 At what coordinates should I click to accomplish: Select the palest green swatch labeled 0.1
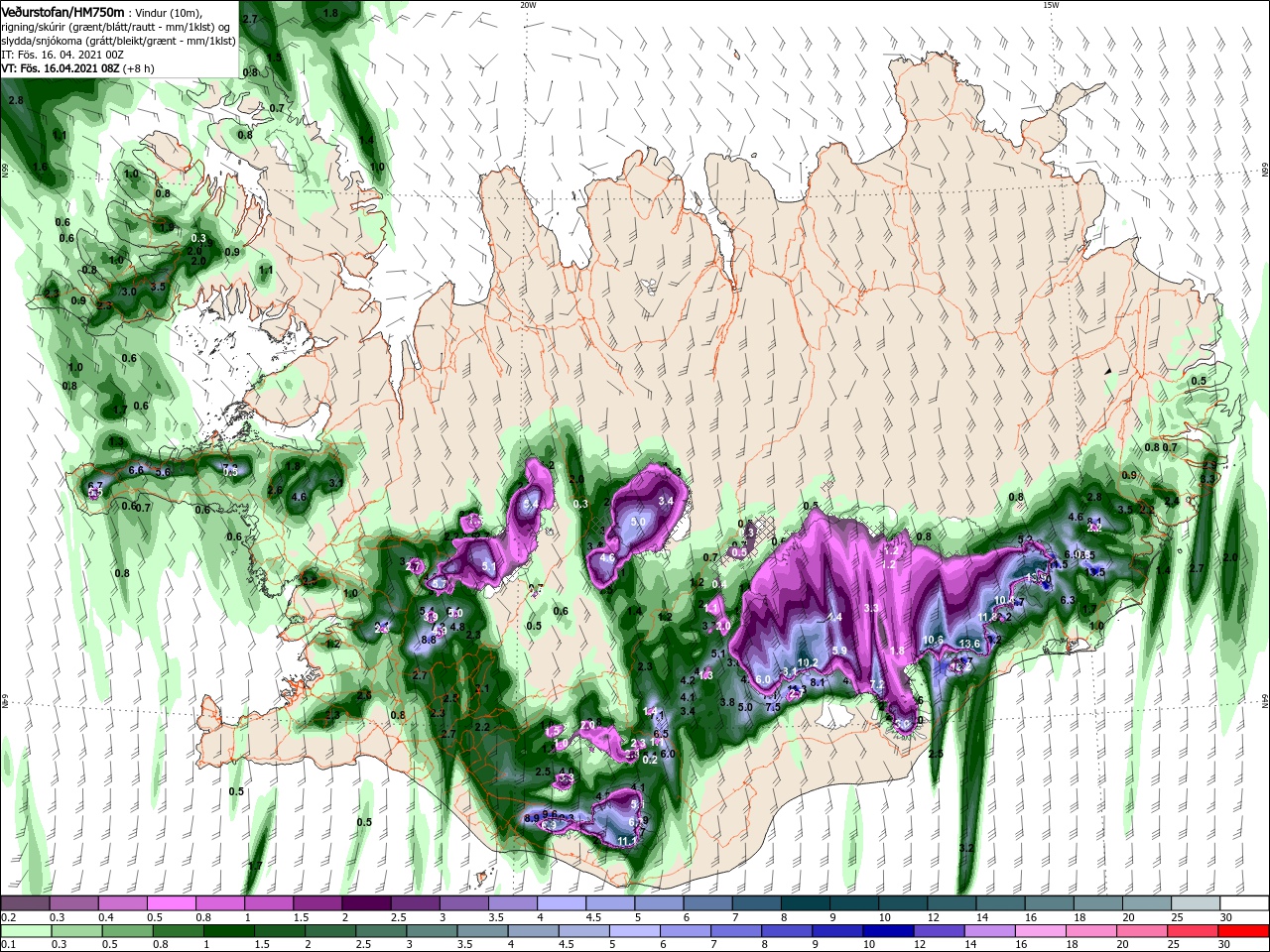25,931
